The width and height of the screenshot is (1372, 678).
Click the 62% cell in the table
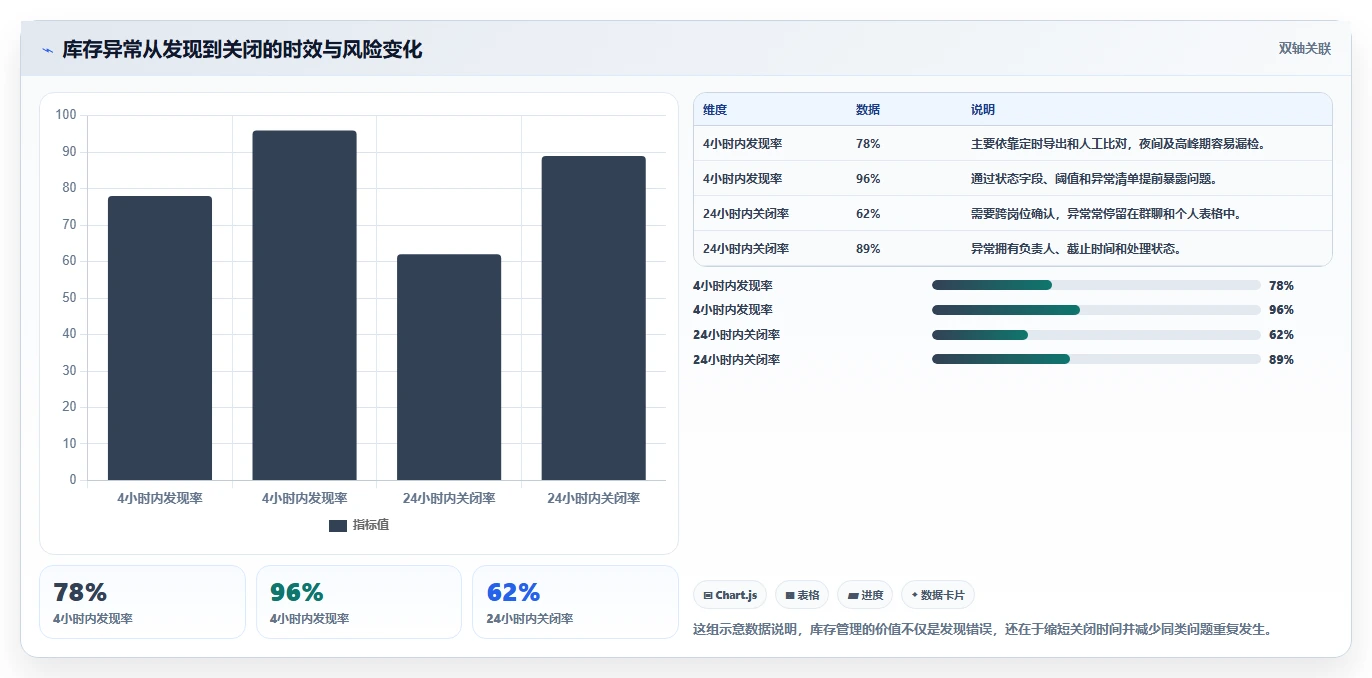[x=868, y=214]
